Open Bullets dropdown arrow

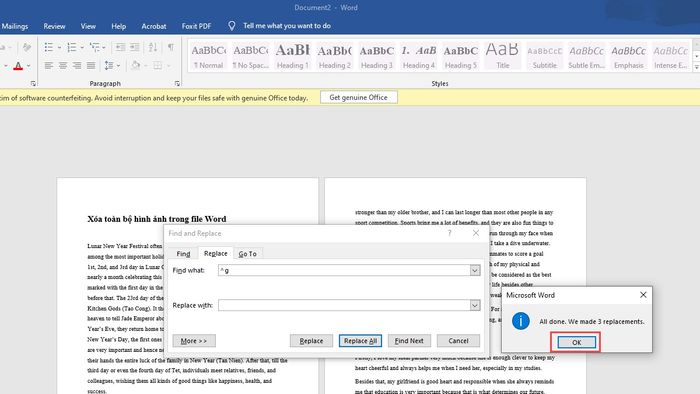(x=59, y=47)
